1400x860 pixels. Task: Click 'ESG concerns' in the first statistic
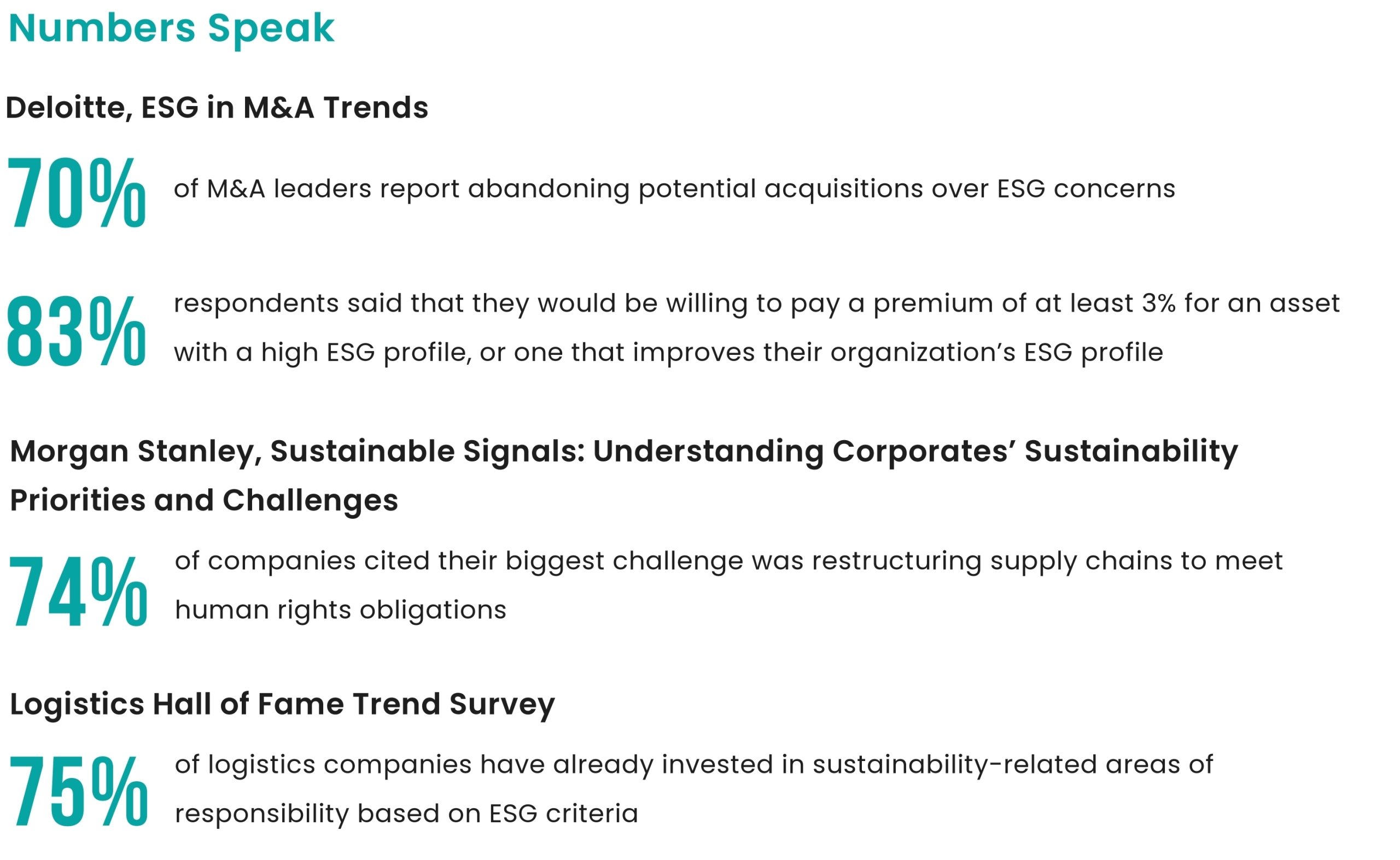coord(1086,189)
